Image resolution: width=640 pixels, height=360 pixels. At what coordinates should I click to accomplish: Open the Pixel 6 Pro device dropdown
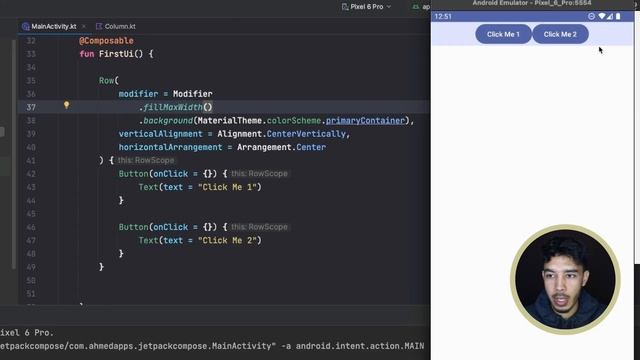coord(367,7)
